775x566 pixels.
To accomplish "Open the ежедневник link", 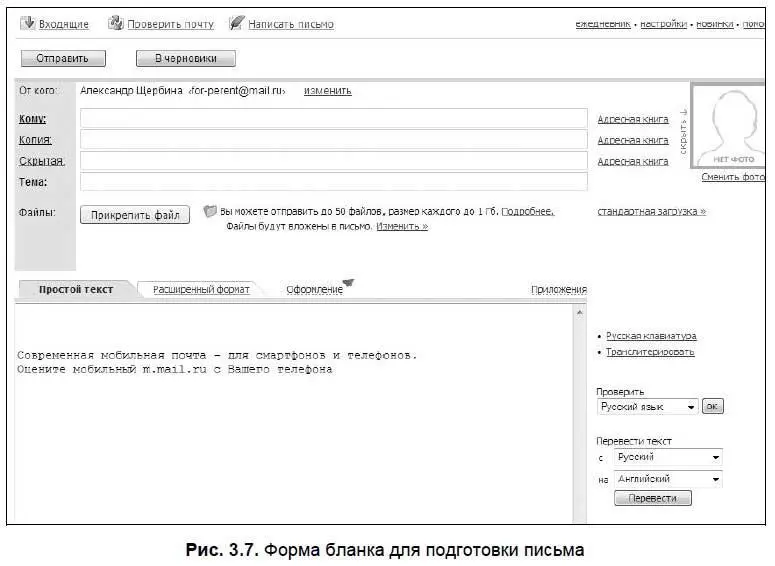I will point(603,24).
